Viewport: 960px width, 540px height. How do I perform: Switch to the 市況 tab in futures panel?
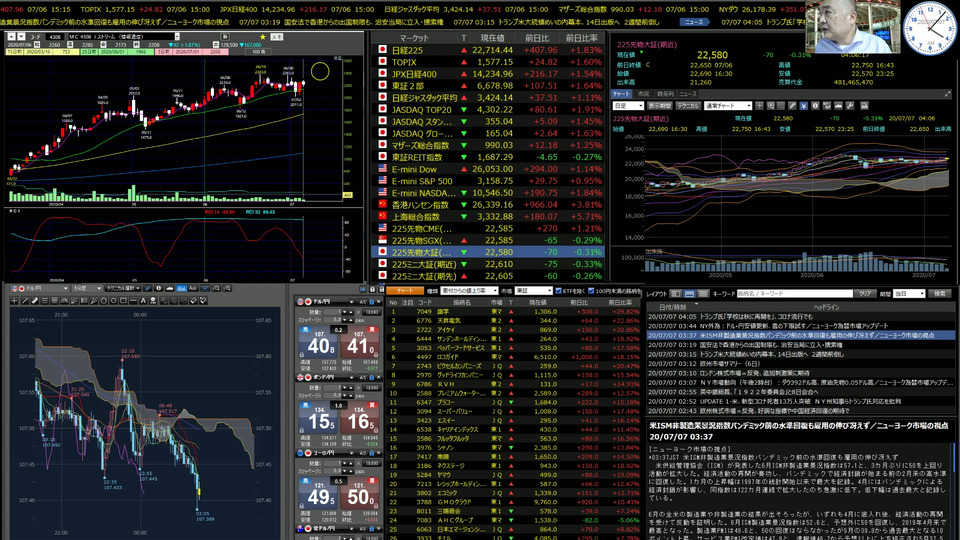click(x=643, y=94)
